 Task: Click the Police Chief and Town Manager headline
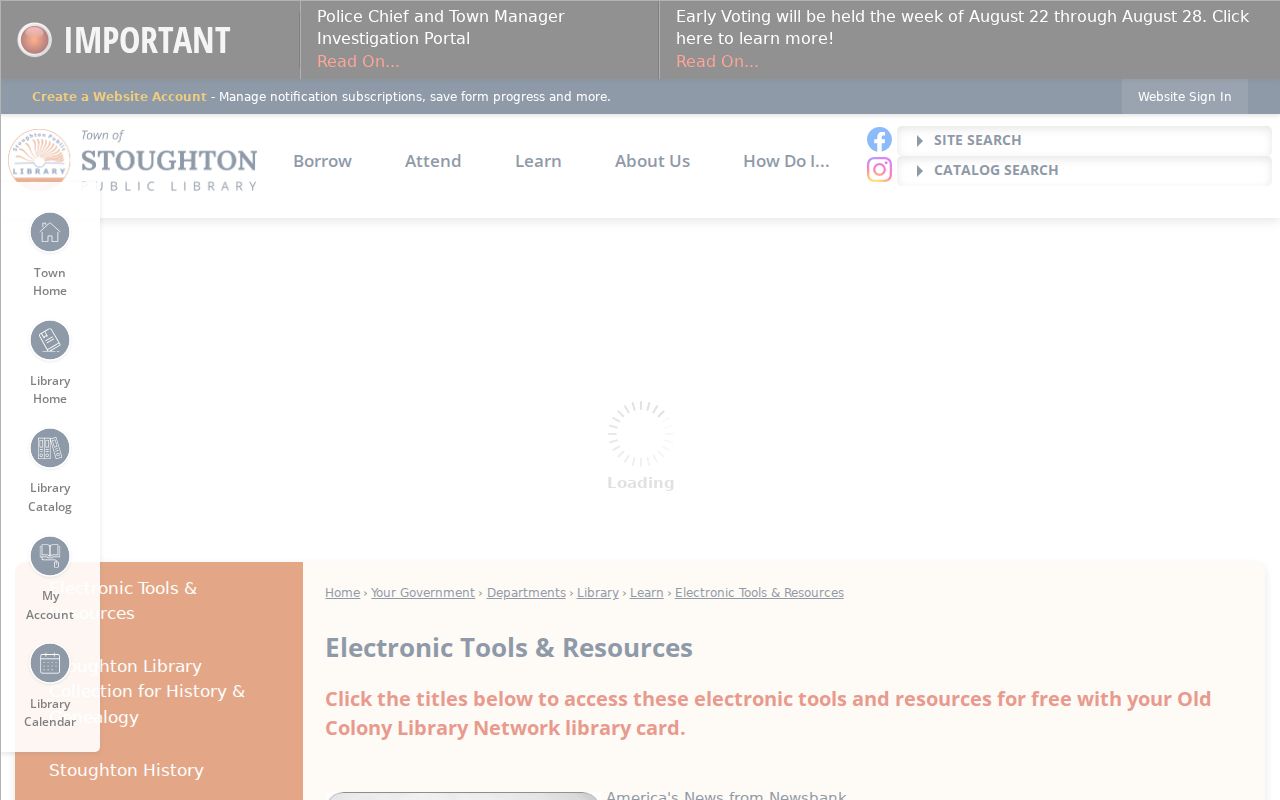click(x=441, y=27)
